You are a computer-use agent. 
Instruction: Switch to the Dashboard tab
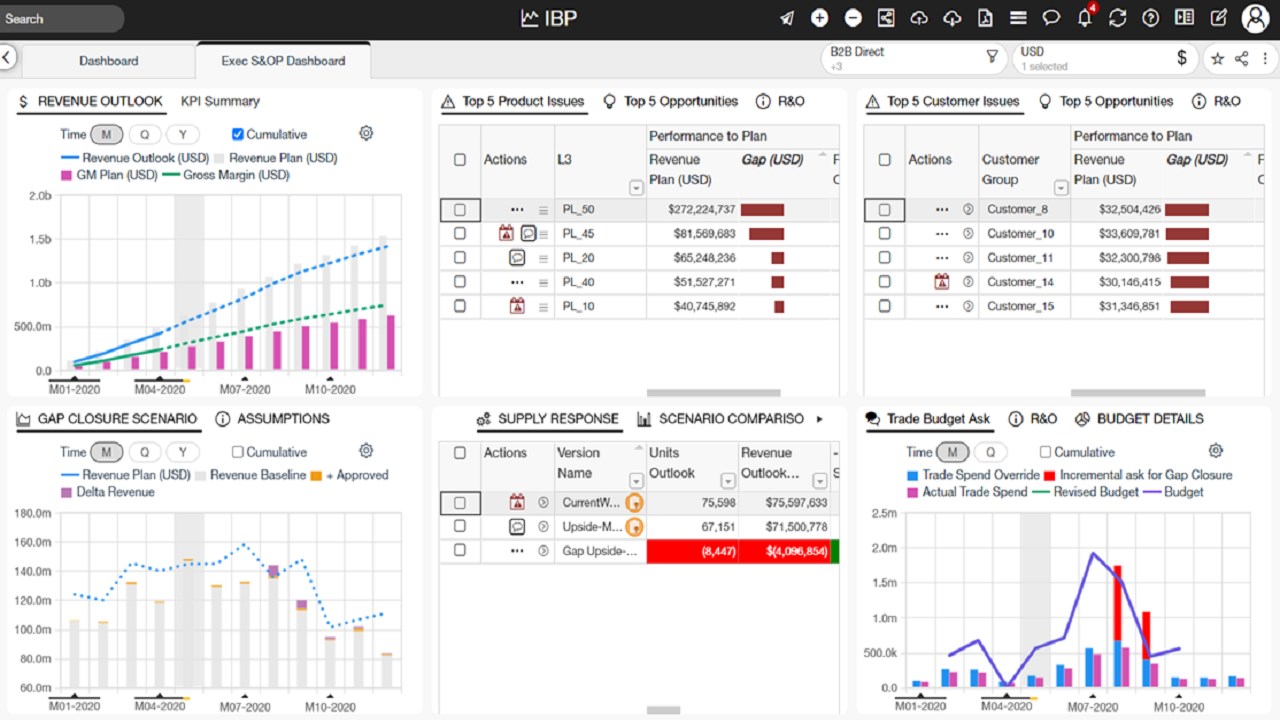point(109,61)
